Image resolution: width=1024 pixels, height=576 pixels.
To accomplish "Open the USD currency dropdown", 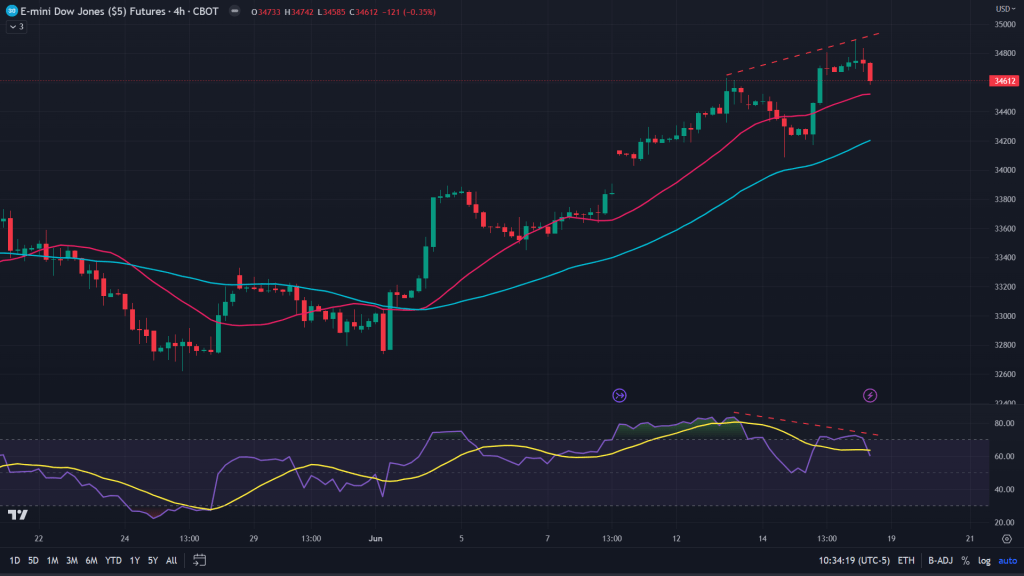I will click(x=1003, y=9).
